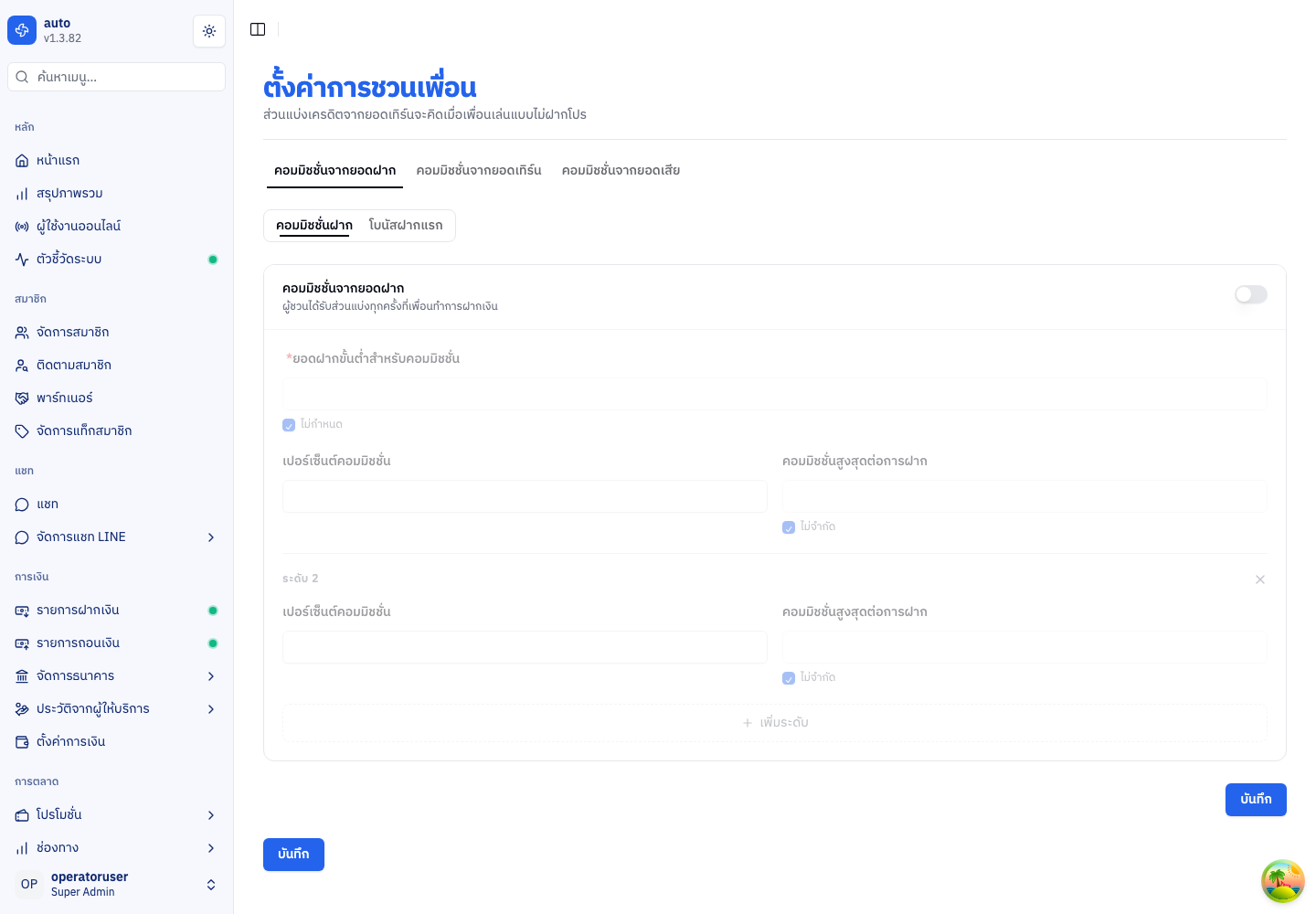Enable the คอมมิชชั่นจากยอดฝาก toggle switch
Screen dimensions: 1316x914
1251,294
